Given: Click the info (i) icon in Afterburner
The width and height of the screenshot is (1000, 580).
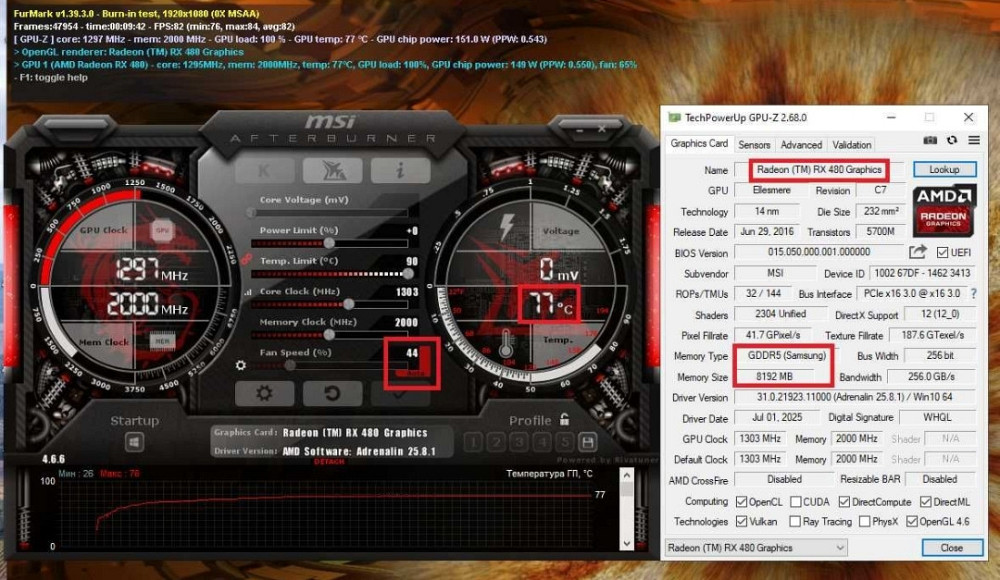Looking at the screenshot, I should 401,168.
